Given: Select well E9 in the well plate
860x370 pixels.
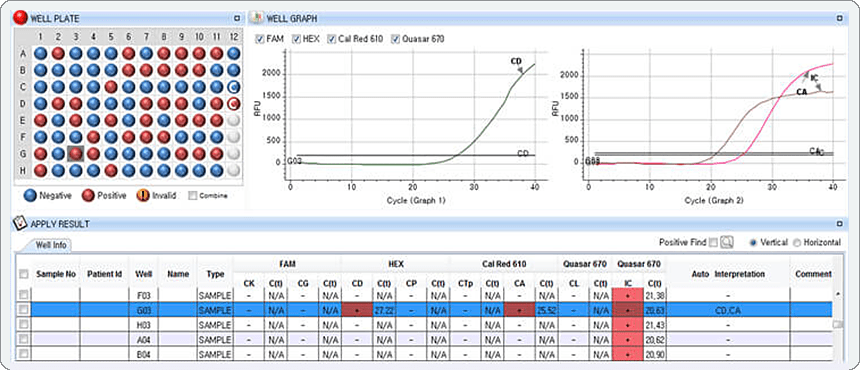Looking at the screenshot, I should tap(182, 120).
